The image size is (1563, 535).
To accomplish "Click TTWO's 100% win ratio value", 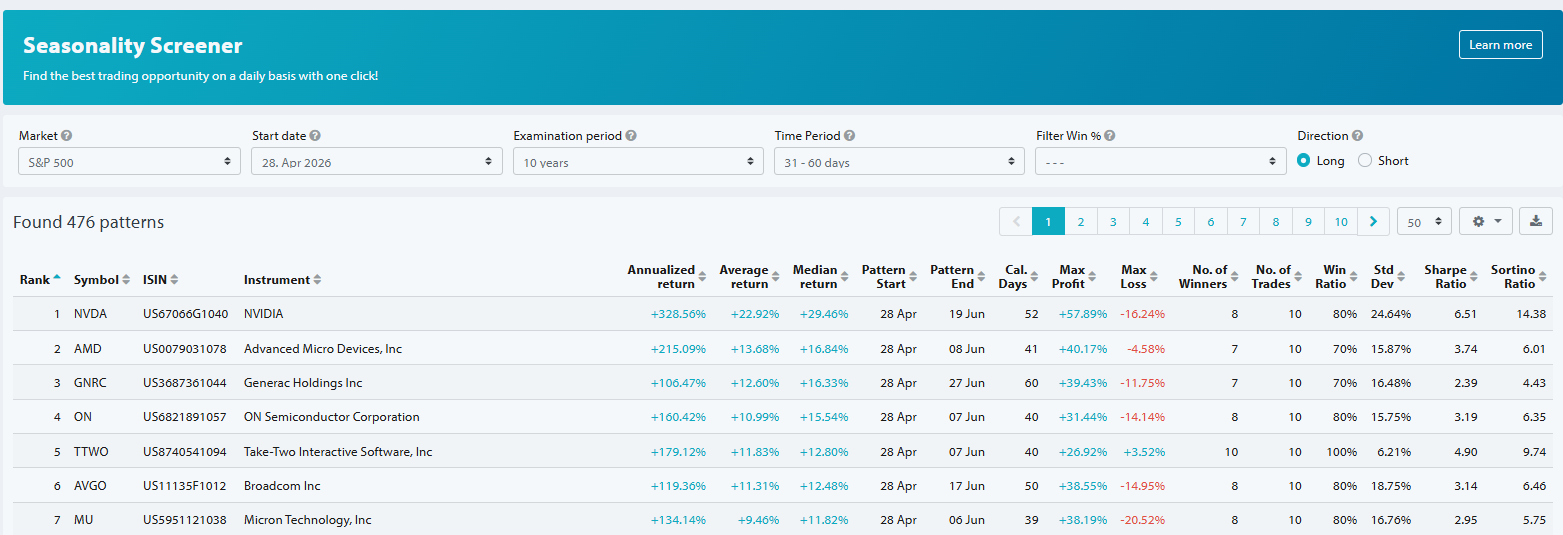I will pyautogui.click(x=1343, y=452).
